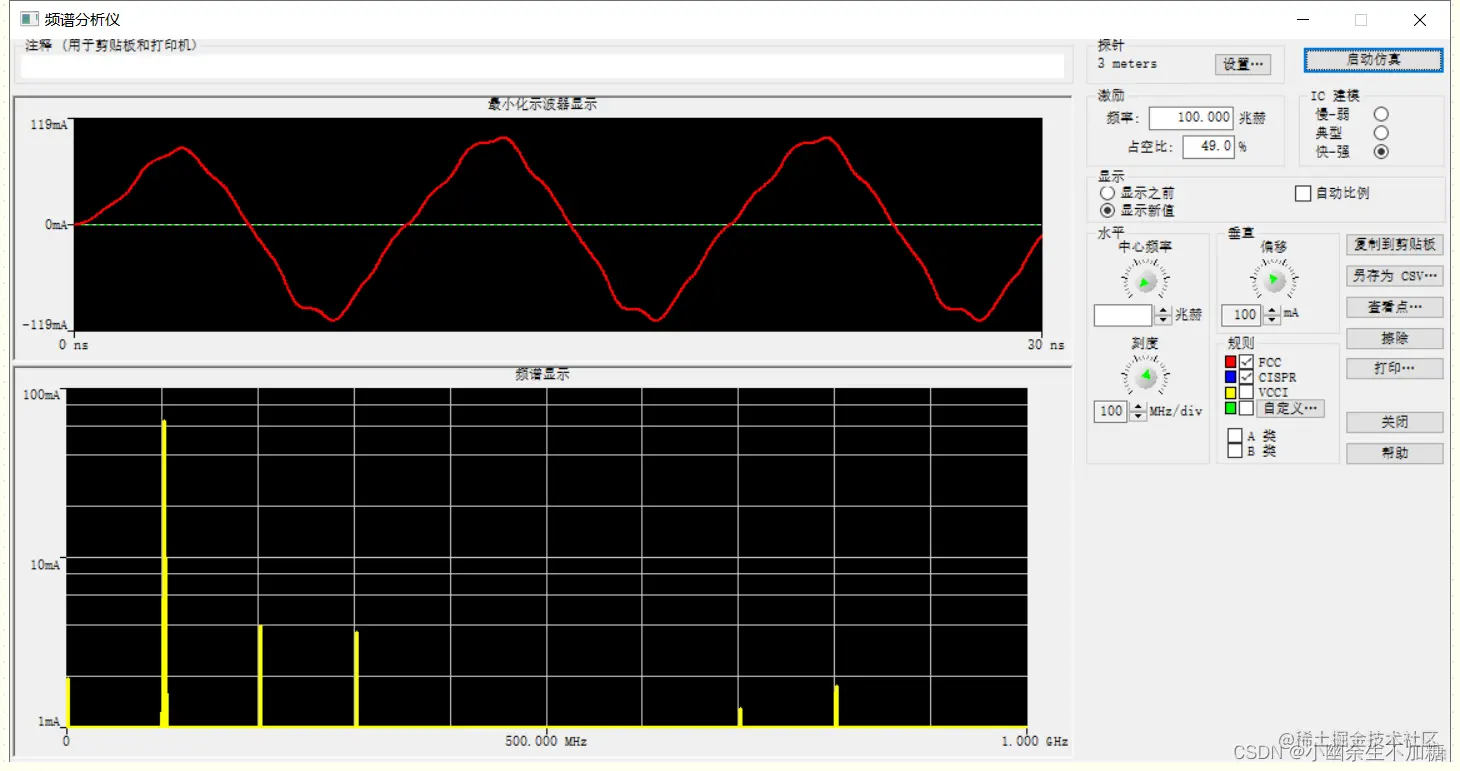Click the 擦除 button

point(1394,338)
